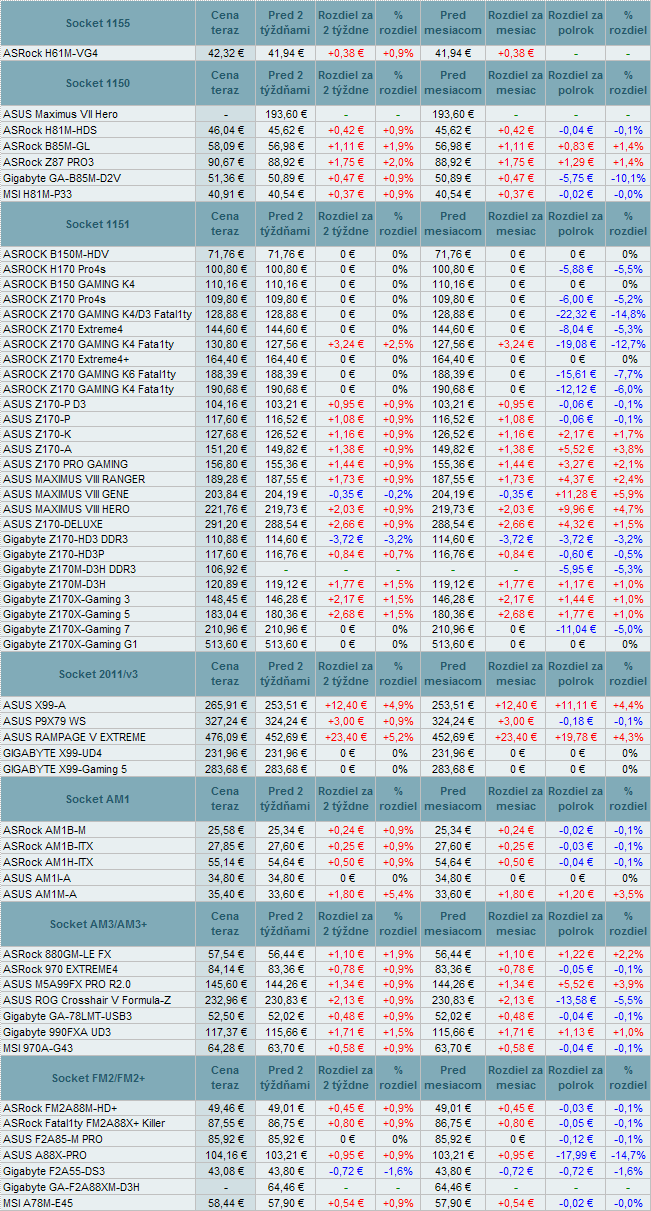Image resolution: width=651 pixels, height=1211 pixels.
Task: Click the -17,99 € value for ASUS A88X-PRO
Action: pyautogui.click(x=575, y=1155)
